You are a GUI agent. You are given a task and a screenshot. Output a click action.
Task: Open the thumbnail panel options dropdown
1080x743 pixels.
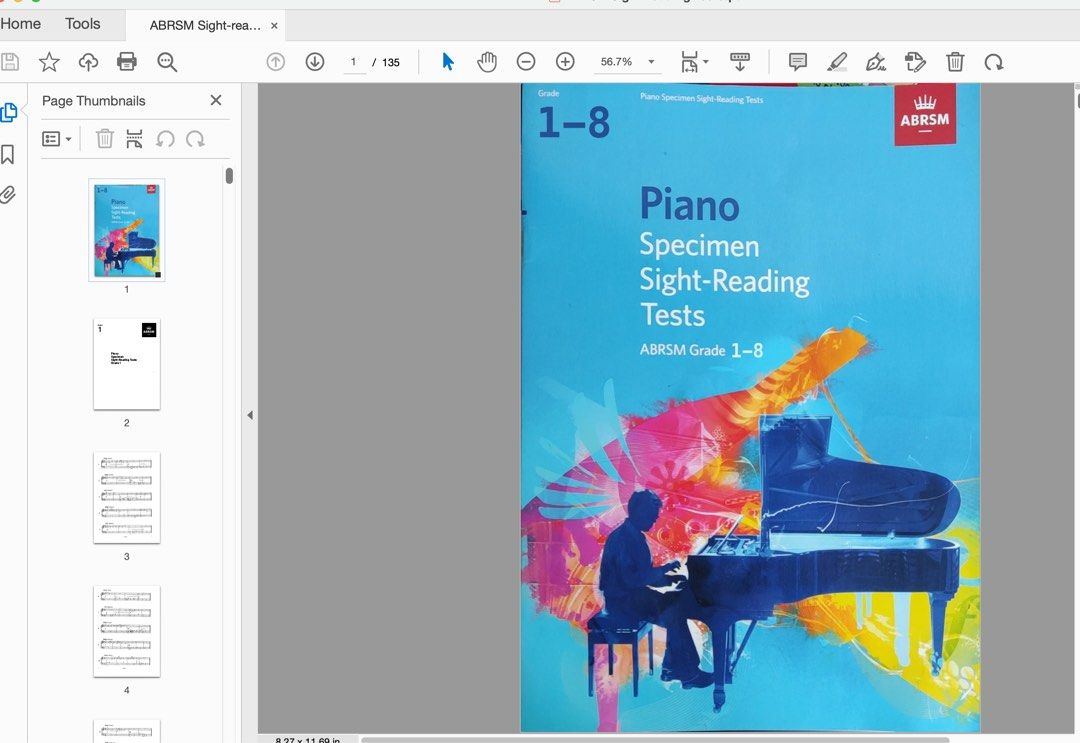[x=57, y=138]
